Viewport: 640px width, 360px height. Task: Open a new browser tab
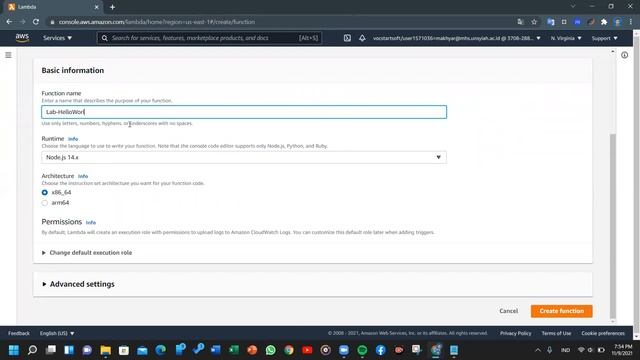112,7
